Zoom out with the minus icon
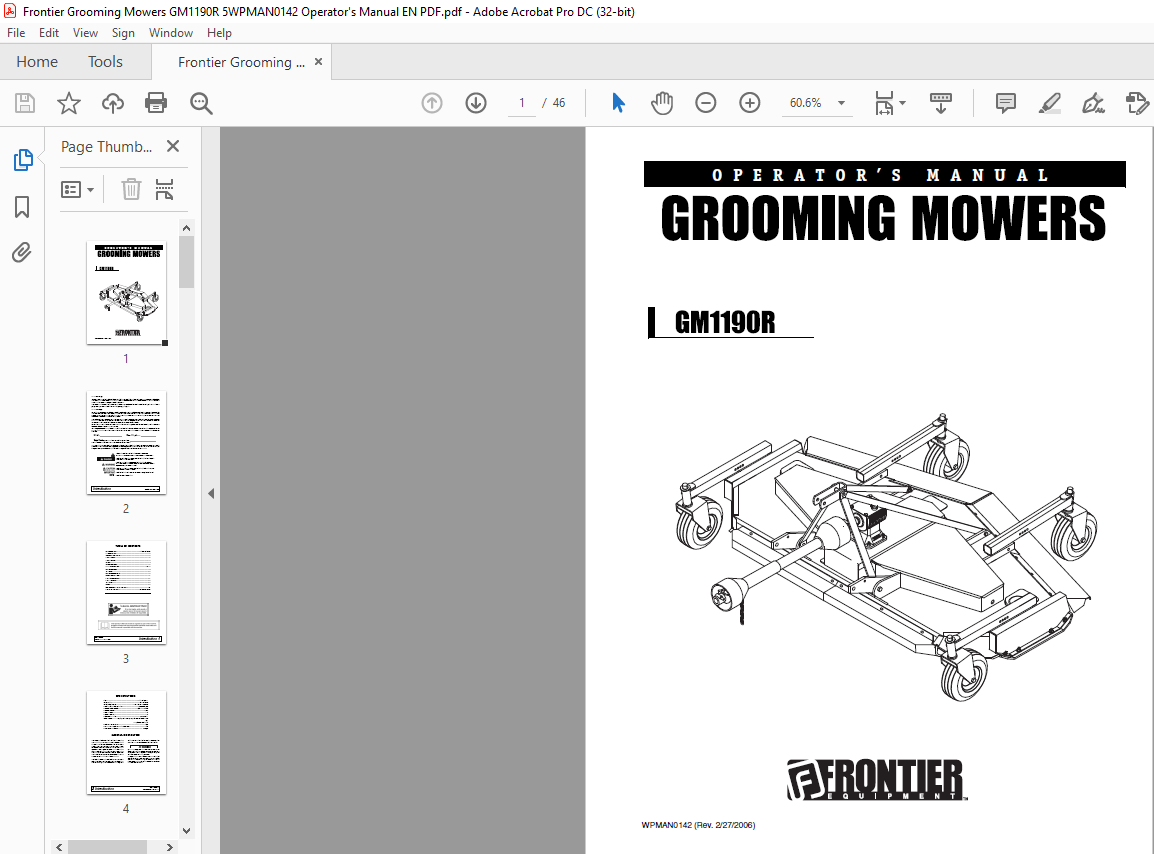The width and height of the screenshot is (1154, 854). click(x=706, y=103)
